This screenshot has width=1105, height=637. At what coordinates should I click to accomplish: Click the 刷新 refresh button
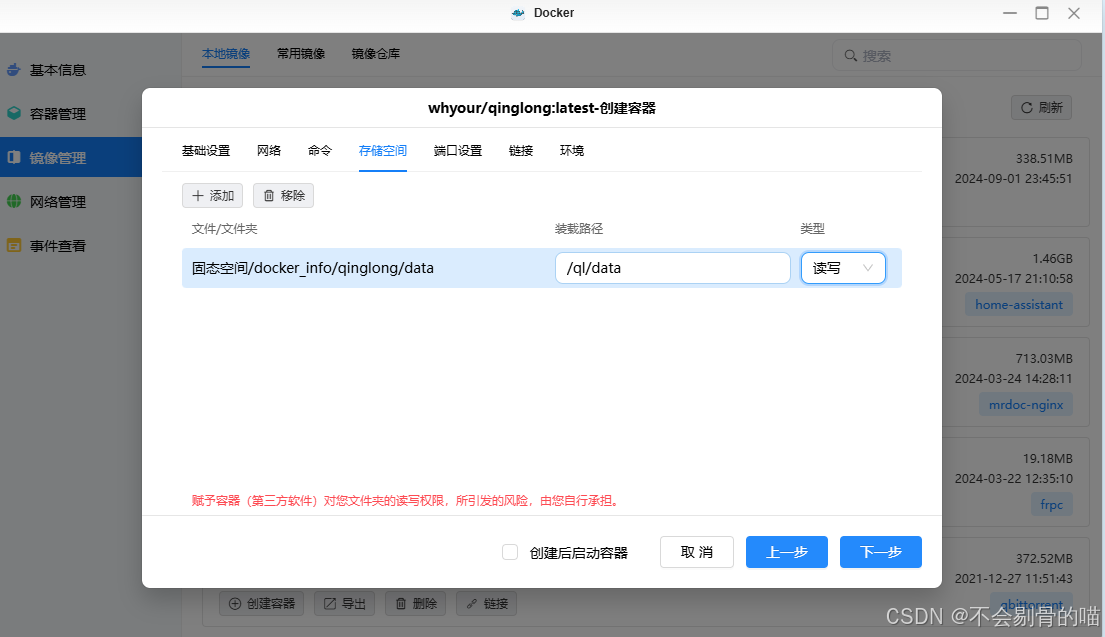(1042, 108)
